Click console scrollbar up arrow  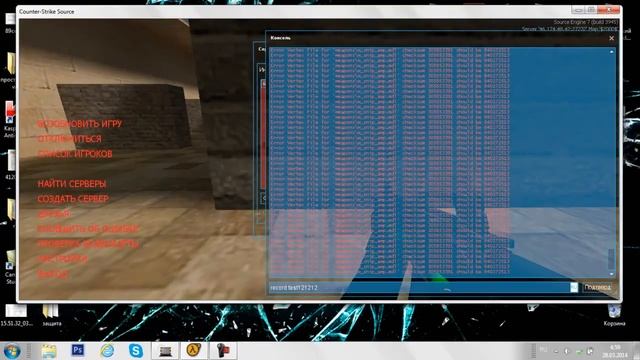pyautogui.click(x=611, y=52)
